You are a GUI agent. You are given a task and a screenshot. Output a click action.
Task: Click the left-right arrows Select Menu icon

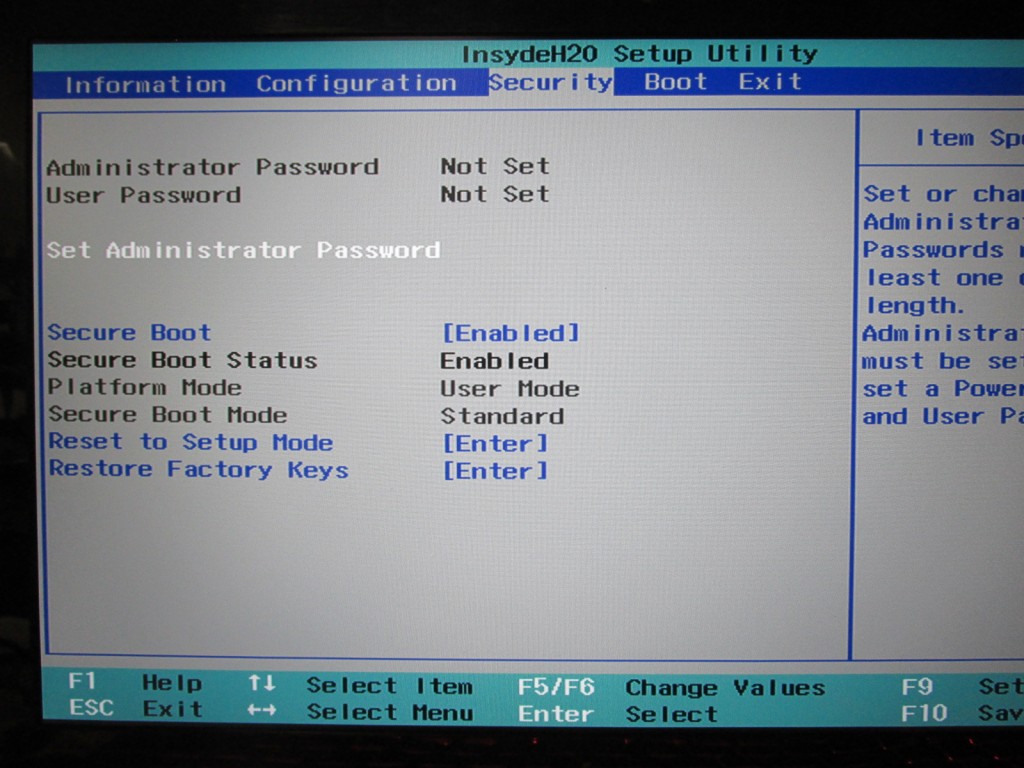tap(262, 711)
